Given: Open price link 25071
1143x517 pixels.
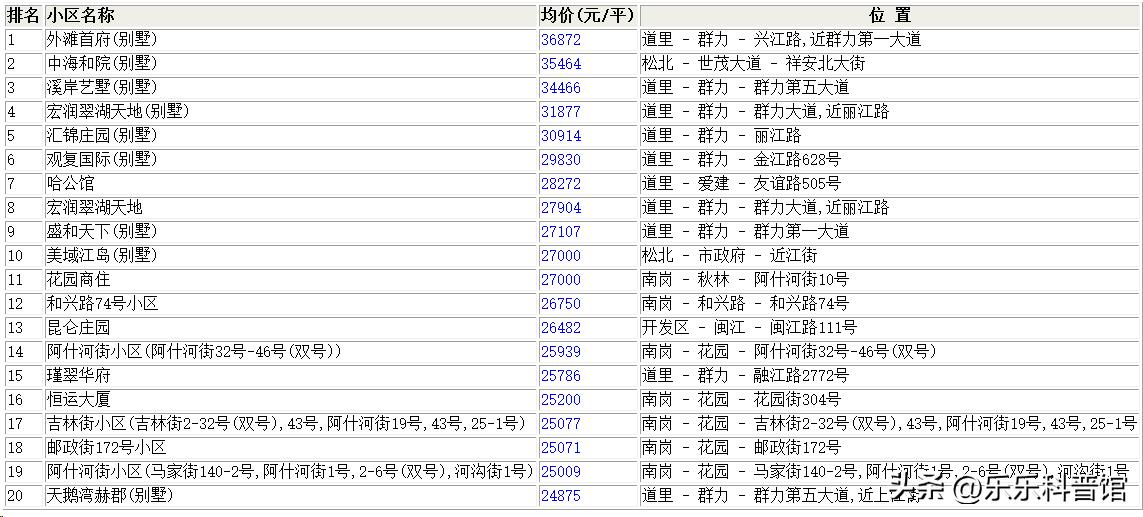Looking at the screenshot, I should [561, 448].
